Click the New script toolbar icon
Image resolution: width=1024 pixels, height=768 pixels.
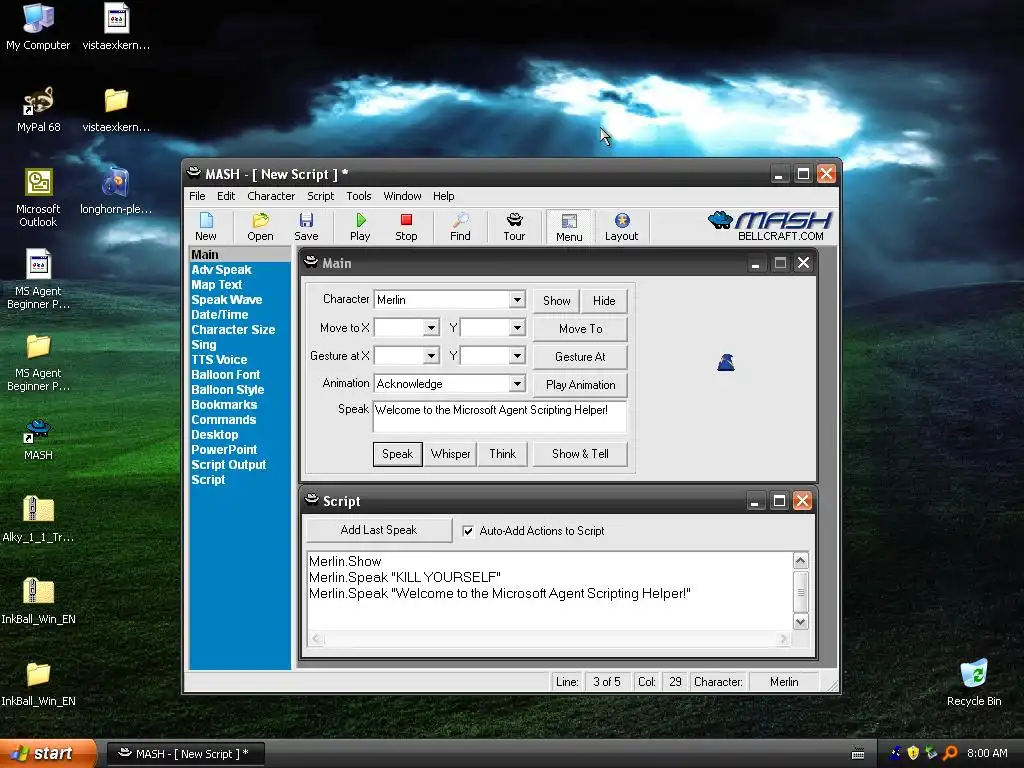(206, 226)
